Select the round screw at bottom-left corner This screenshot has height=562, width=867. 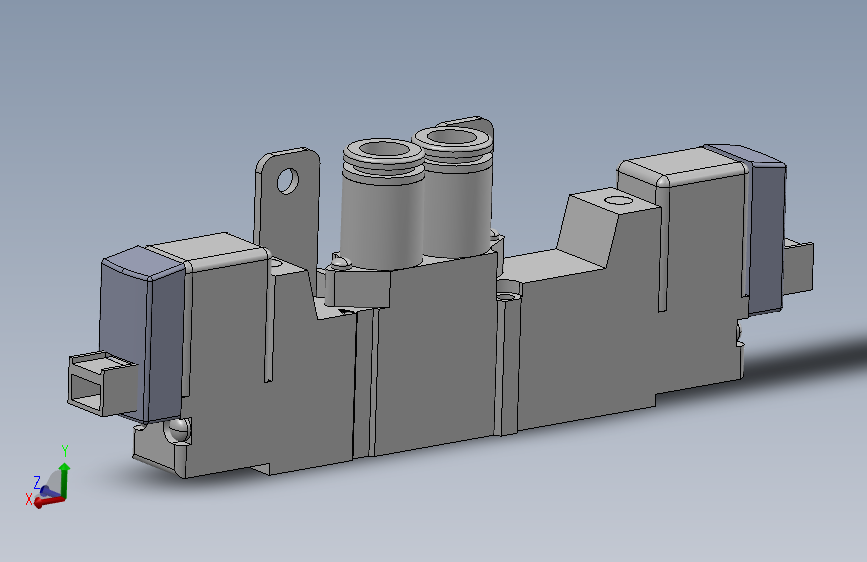(x=178, y=429)
